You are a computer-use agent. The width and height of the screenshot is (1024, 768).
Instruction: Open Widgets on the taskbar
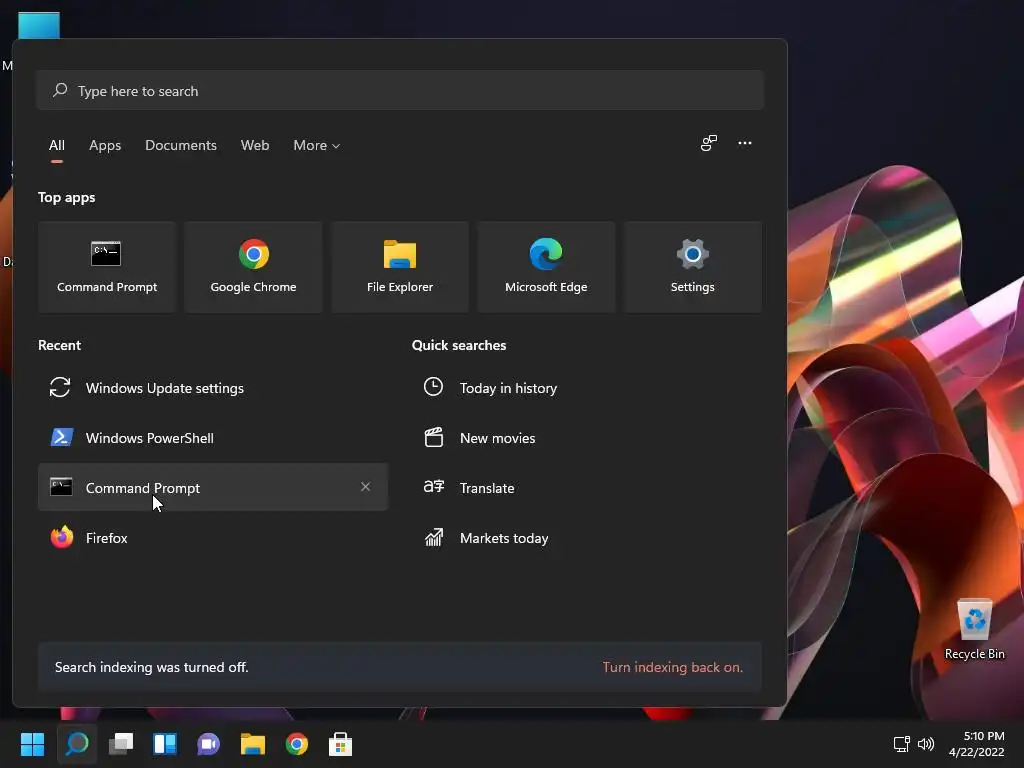pos(165,744)
